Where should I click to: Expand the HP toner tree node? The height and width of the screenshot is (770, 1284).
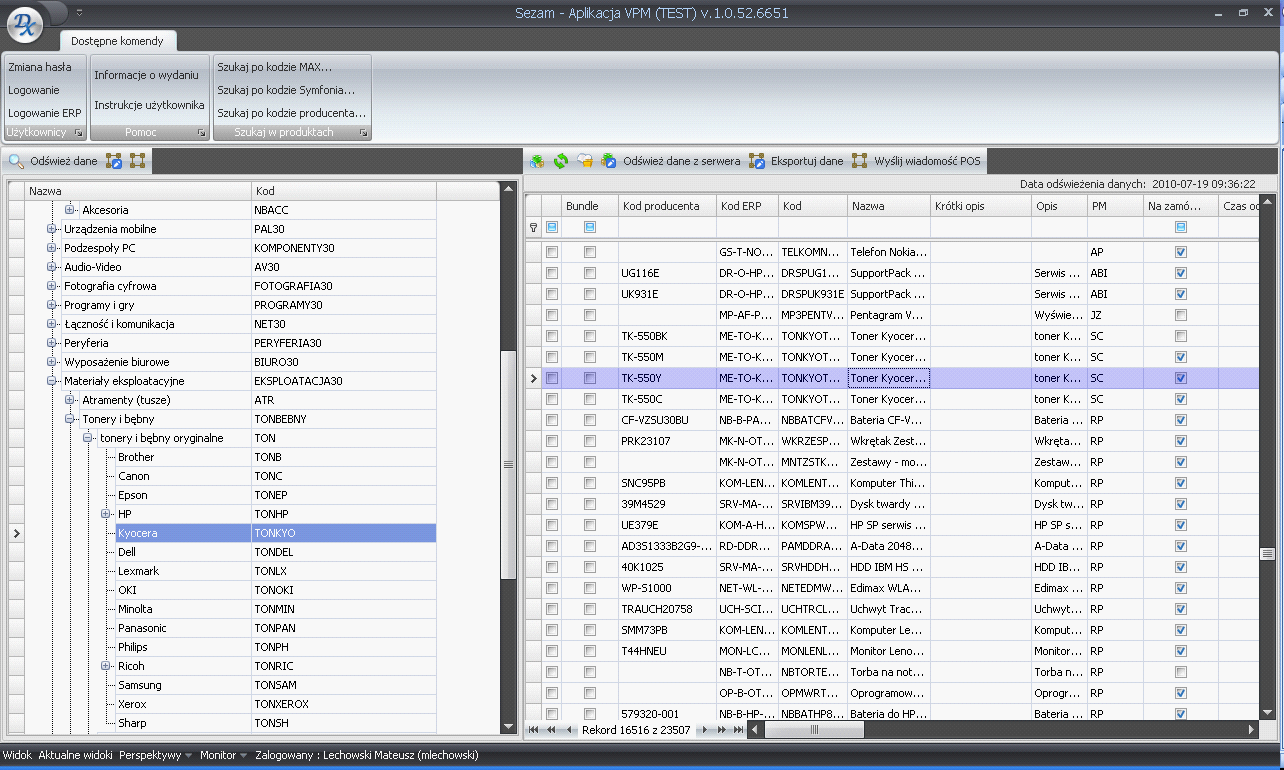(x=106, y=514)
